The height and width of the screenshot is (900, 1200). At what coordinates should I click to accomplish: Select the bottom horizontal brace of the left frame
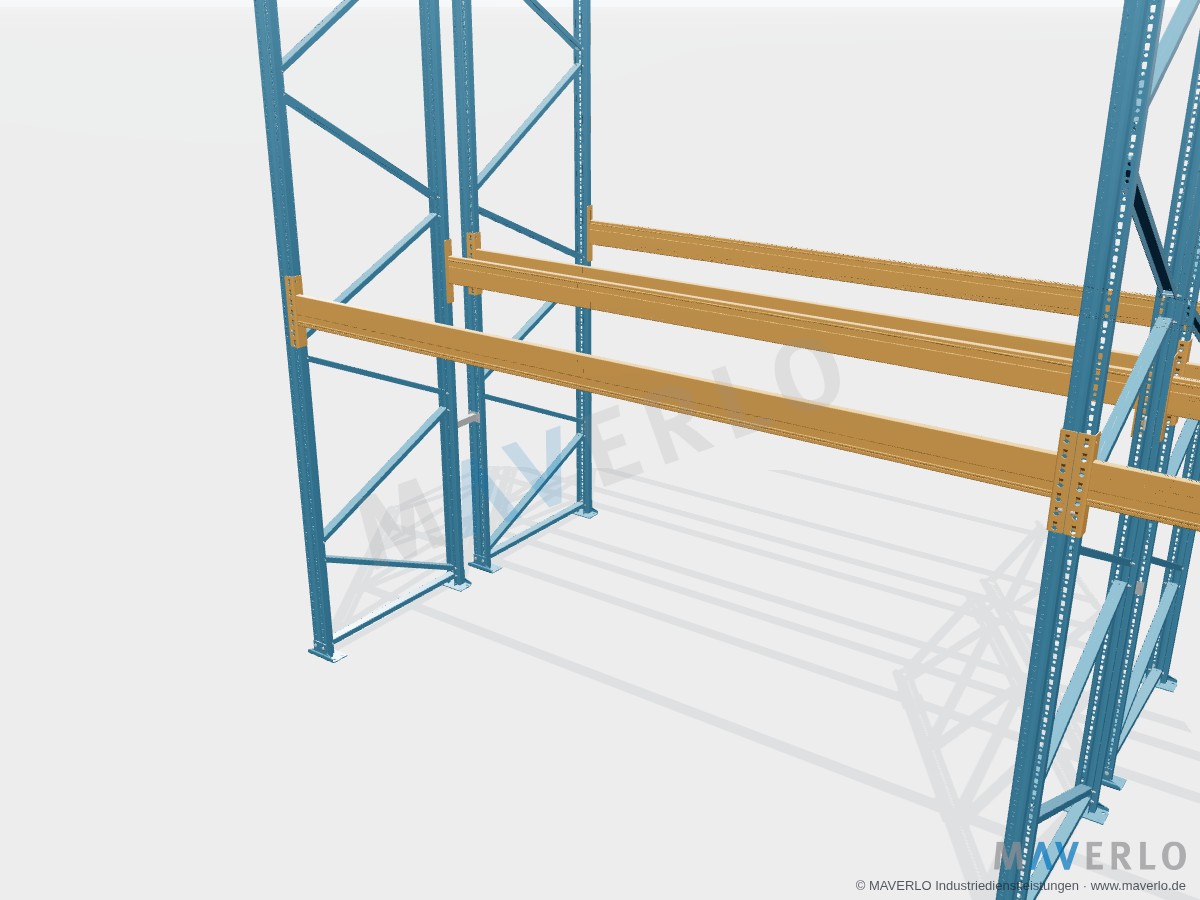click(390, 563)
